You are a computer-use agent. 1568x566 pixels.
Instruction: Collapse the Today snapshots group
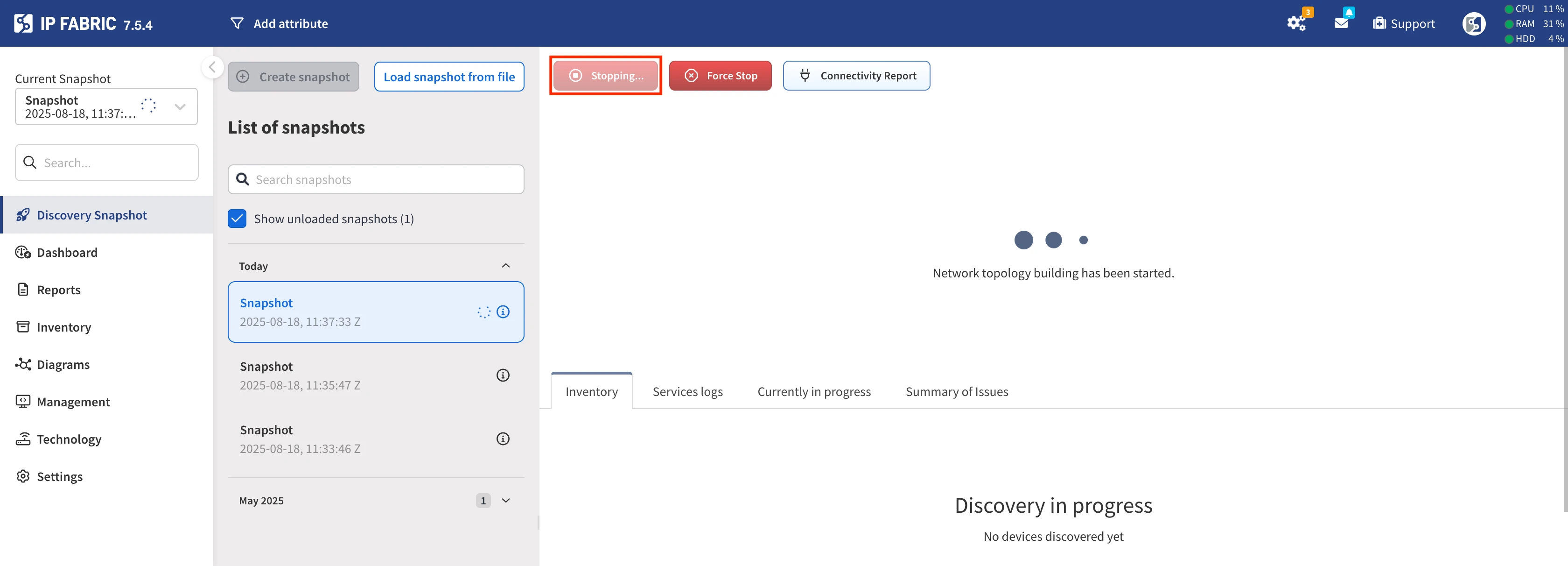point(505,266)
